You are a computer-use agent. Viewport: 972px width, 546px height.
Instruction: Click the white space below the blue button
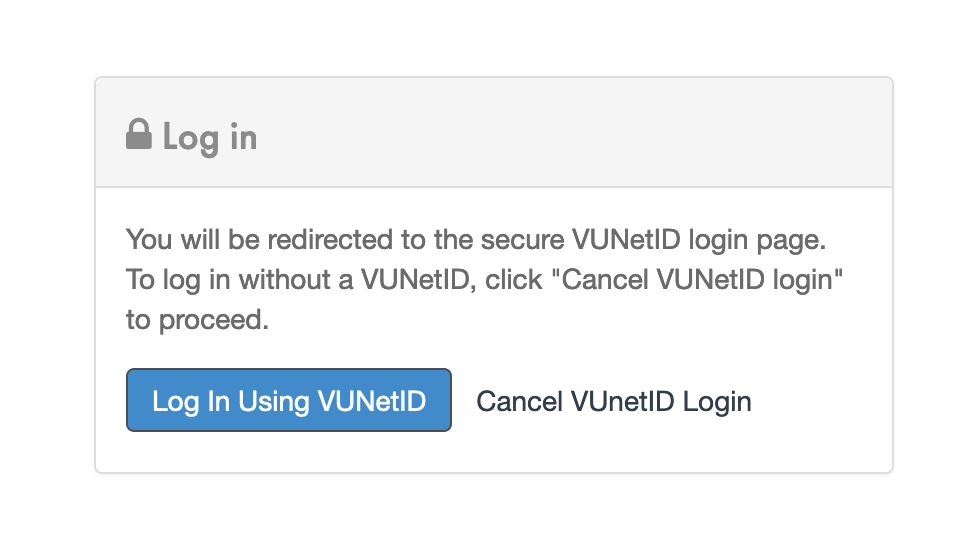coord(288,451)
